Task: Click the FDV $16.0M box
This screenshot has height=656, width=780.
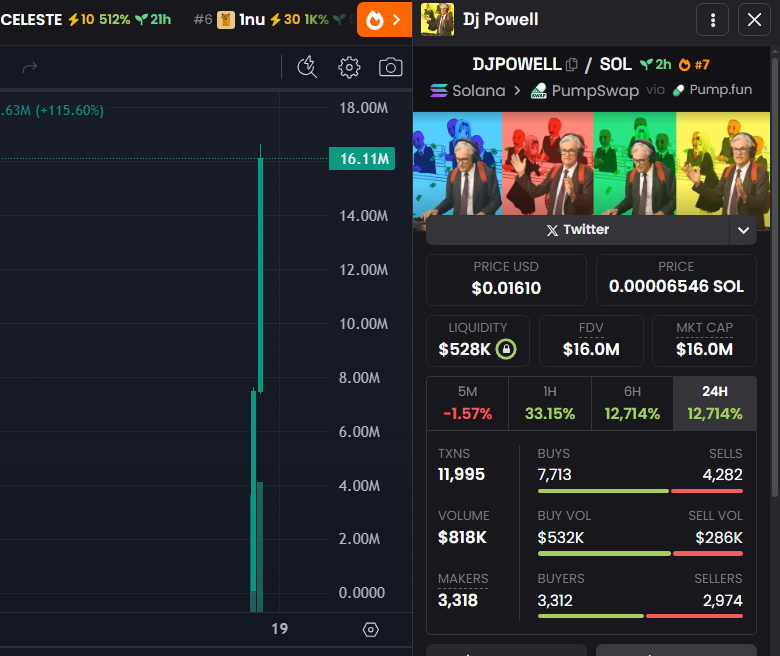Action: [x=591, y=341]
